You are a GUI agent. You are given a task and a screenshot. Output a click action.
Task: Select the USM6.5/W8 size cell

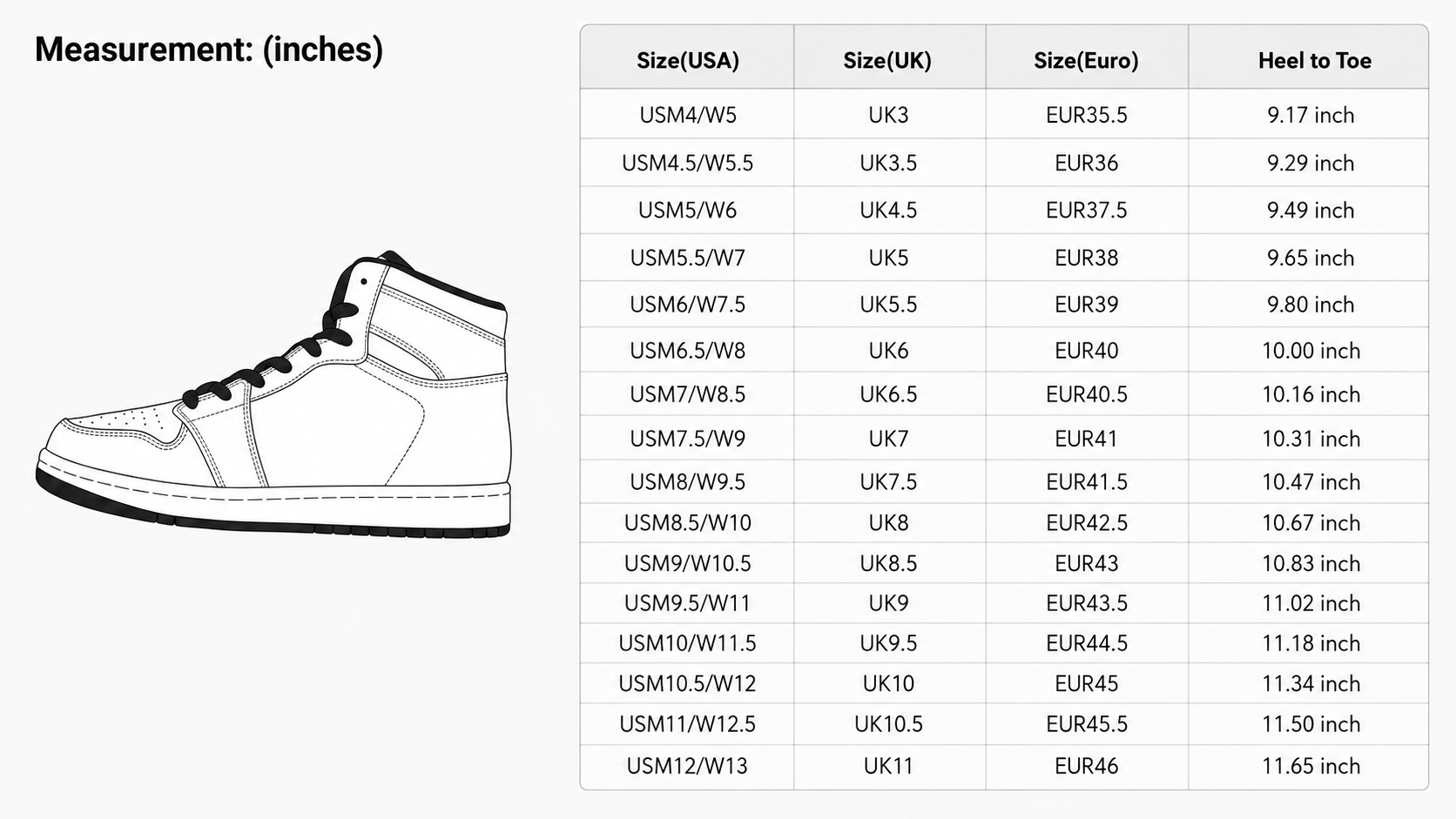point(688,351)
